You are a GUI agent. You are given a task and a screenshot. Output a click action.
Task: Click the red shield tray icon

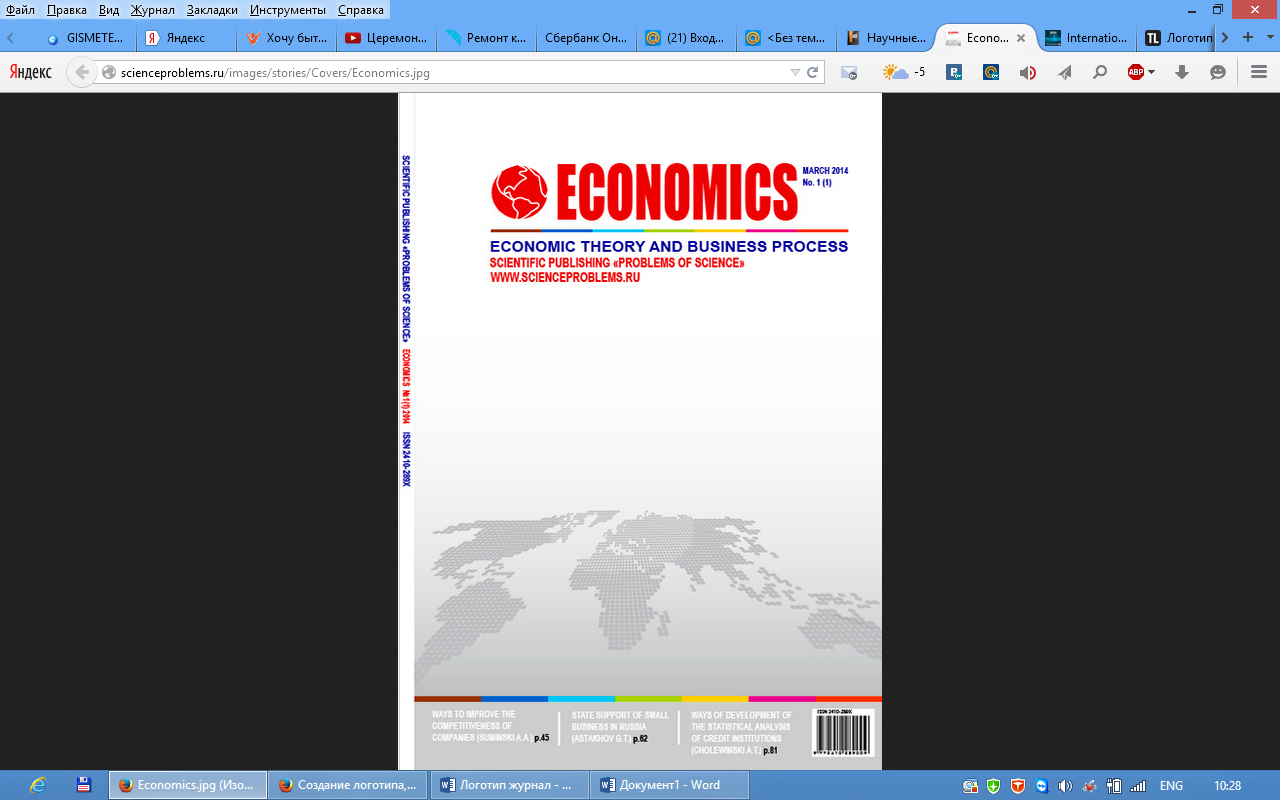click(1018, 785)
